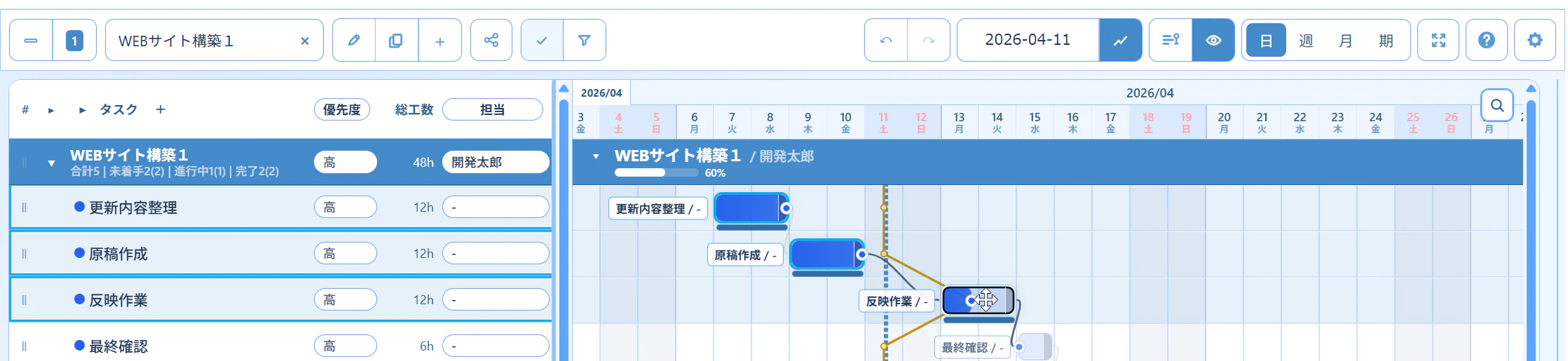Click the 2026-04-11 date field
The width and height of the screenshot is (1568, 361).
click(1028, 40)
